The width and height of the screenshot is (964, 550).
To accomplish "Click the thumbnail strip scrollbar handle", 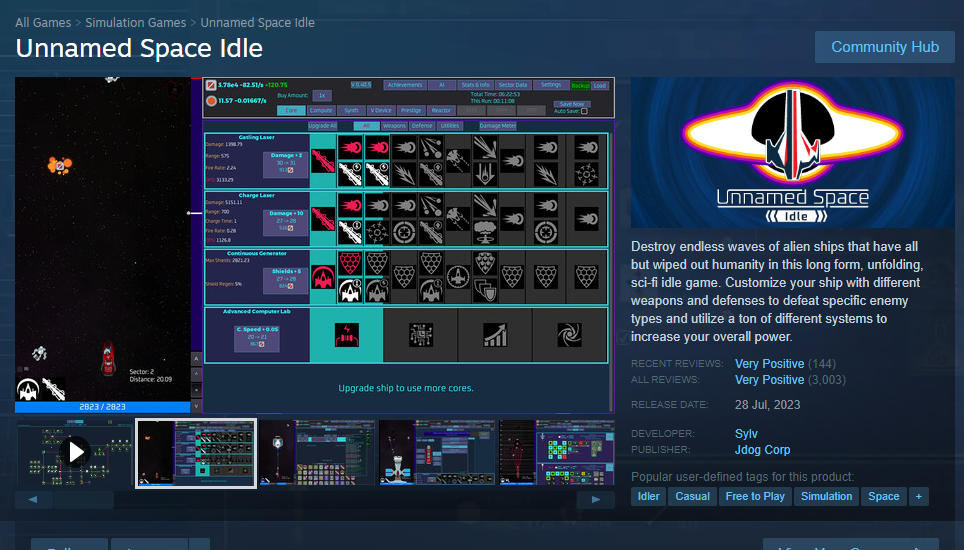I will pos(84,500).
